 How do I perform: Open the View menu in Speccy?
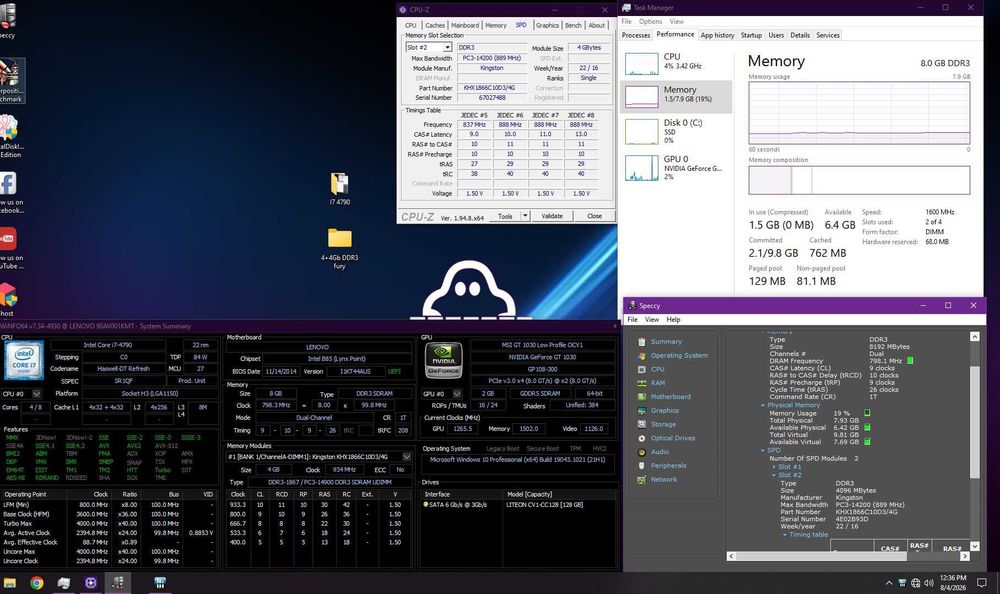point(652,320)
